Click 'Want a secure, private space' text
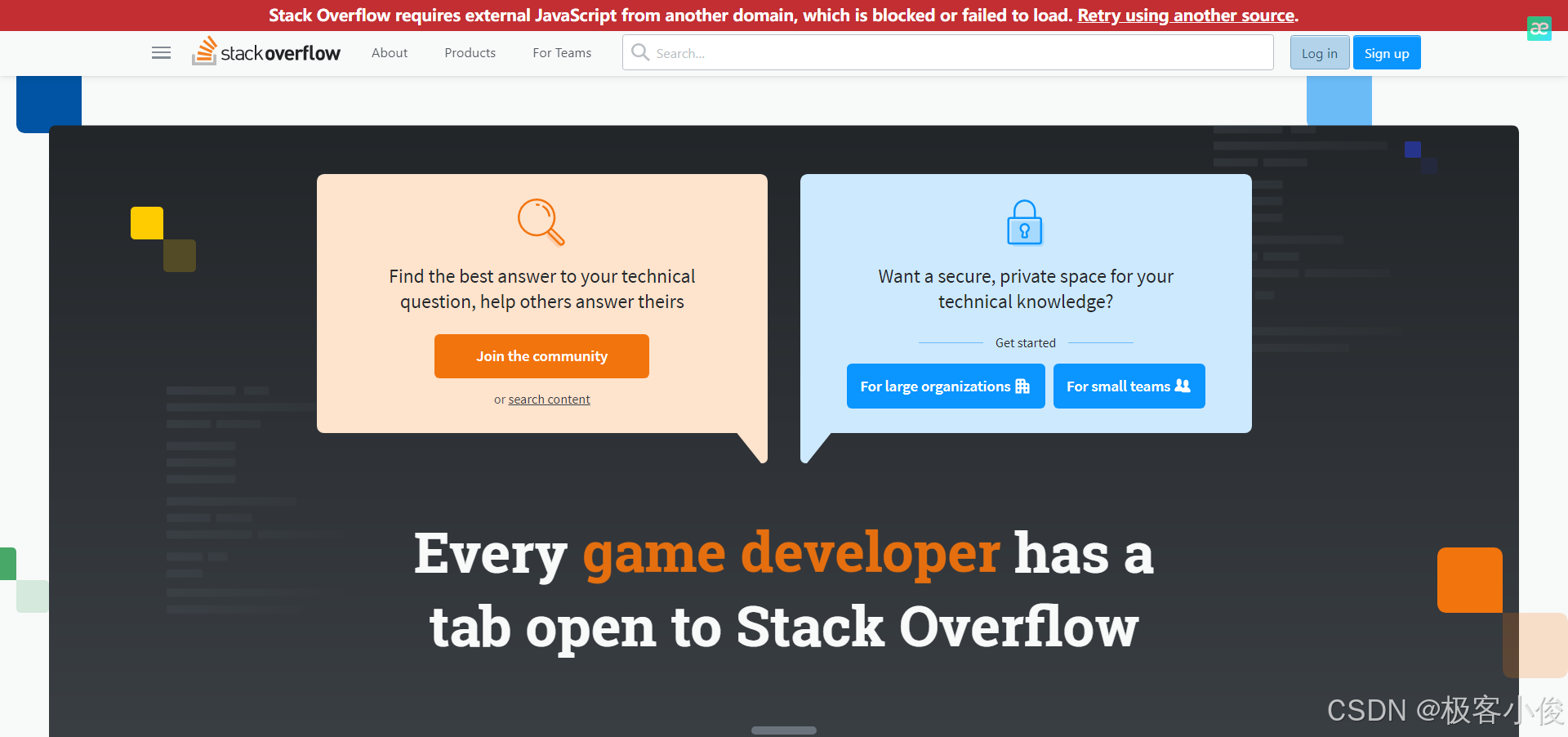The height and width of the screenshot is (737, 1568). click(x=1026, y=289)
